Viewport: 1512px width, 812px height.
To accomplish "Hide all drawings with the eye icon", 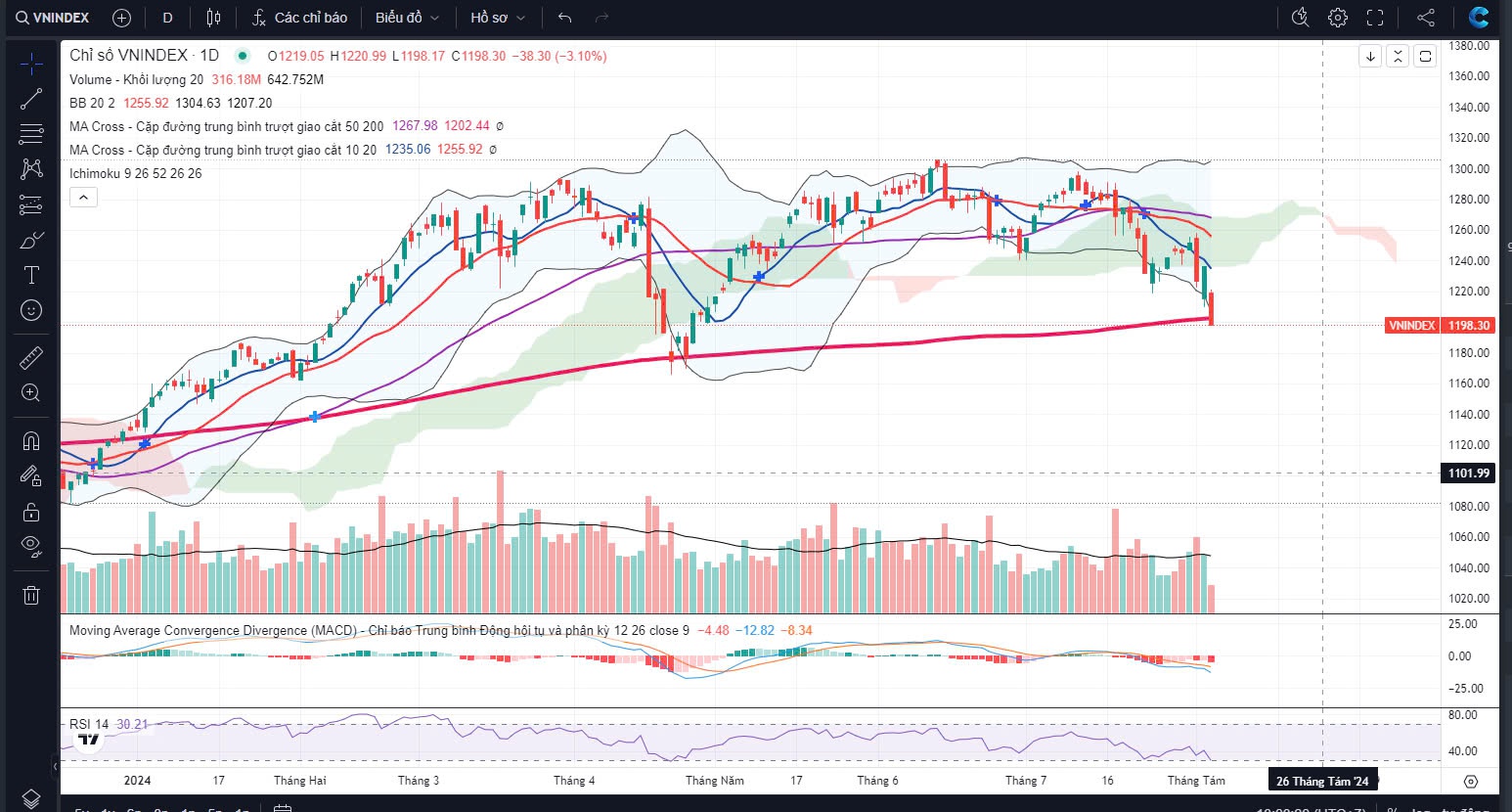I will [x=31, y=546].
